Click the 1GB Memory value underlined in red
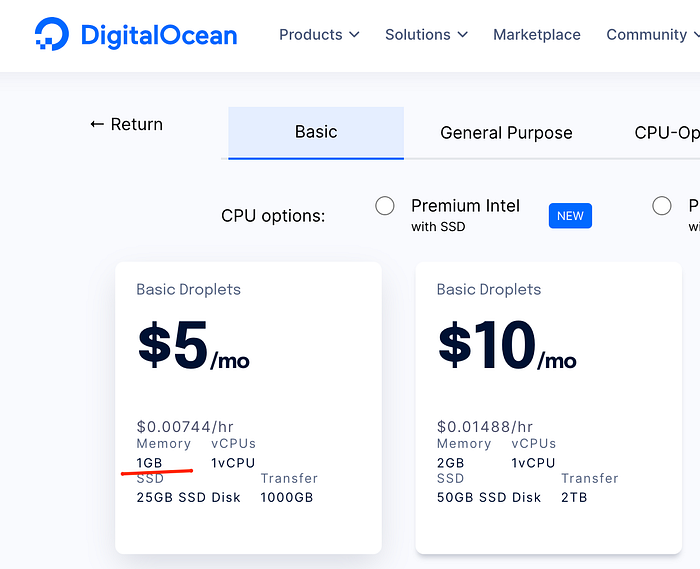700x569 pixels. (x=149, y=463)
